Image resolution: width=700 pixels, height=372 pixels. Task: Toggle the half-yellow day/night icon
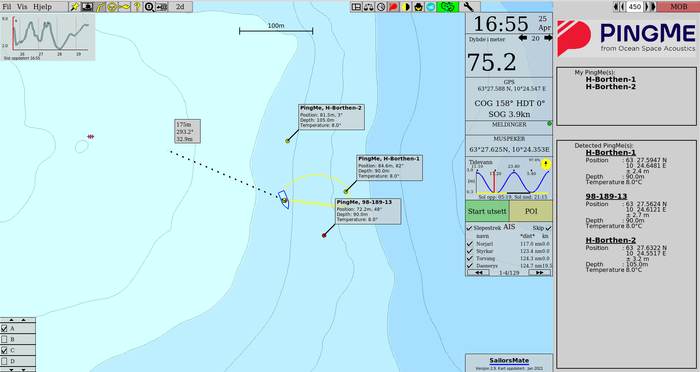[406, 7]
